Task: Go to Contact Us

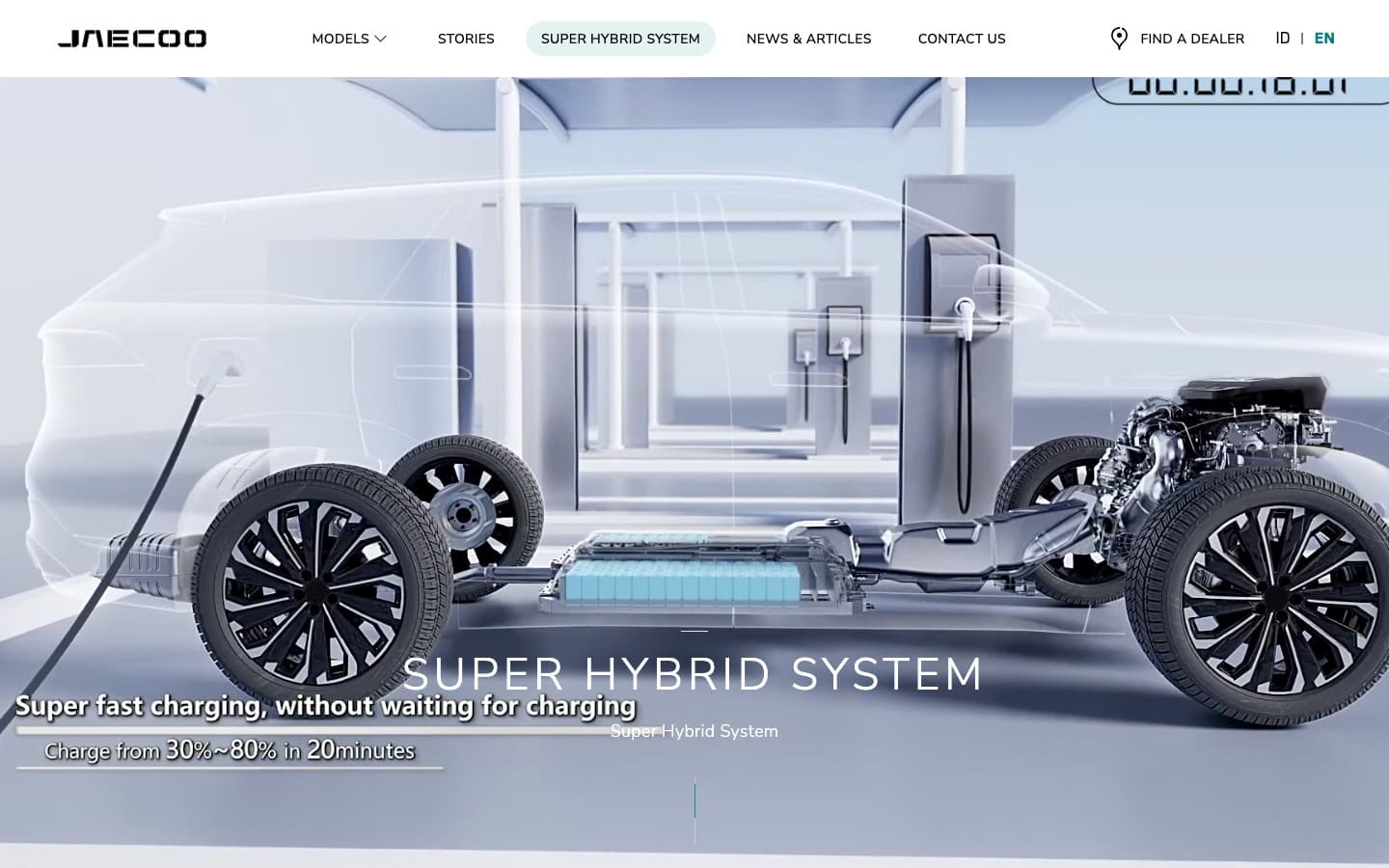Action: [962, 39]
